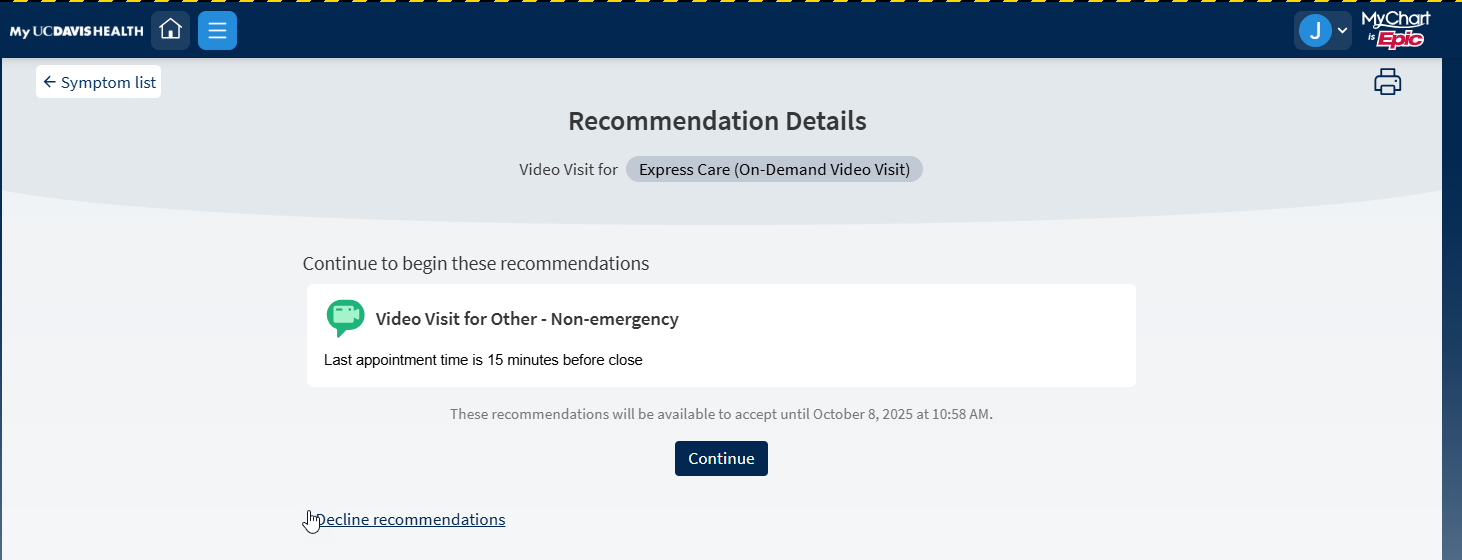Click the Video Visit for Other - Non-emergency title

pos(527,319)
